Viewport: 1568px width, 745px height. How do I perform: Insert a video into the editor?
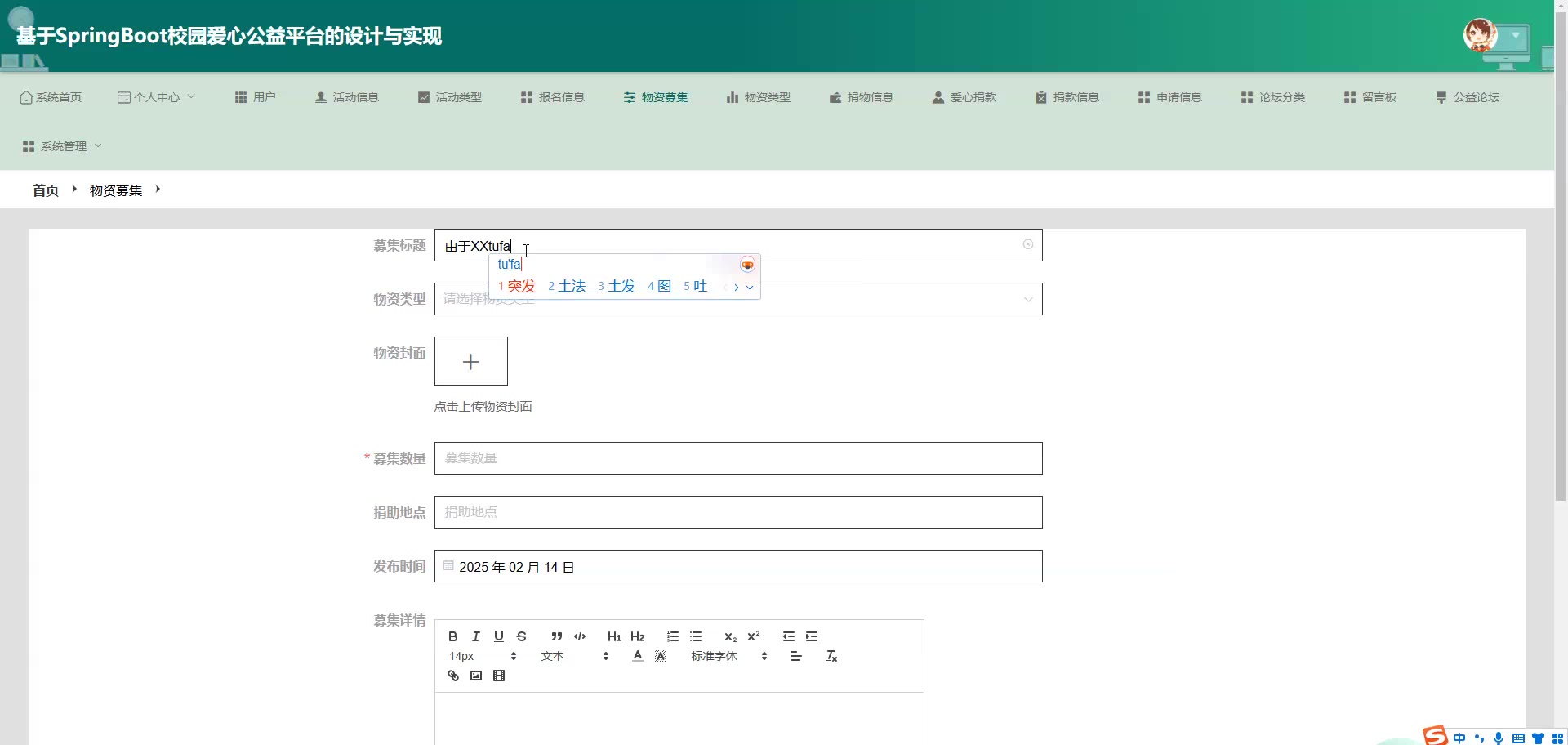499,676
